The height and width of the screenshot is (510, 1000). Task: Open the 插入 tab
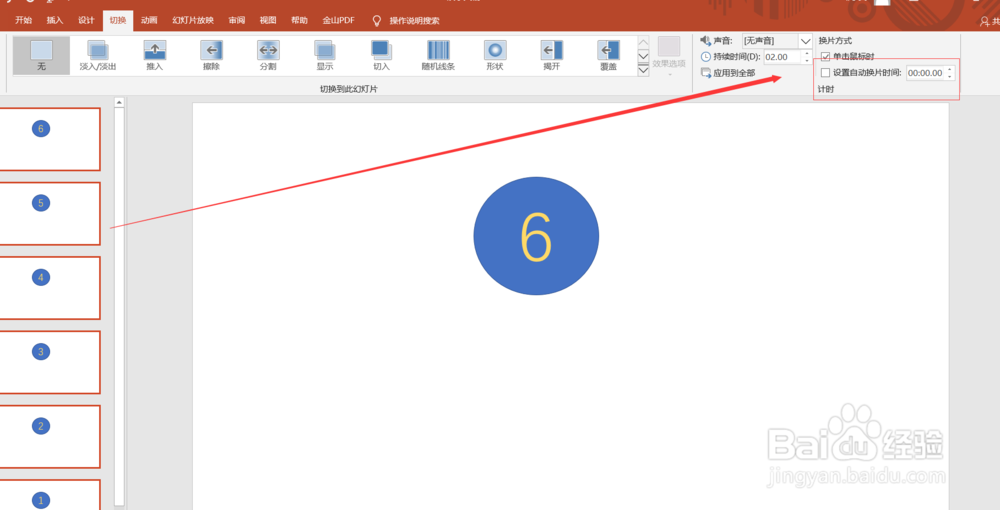click(55, 20)
